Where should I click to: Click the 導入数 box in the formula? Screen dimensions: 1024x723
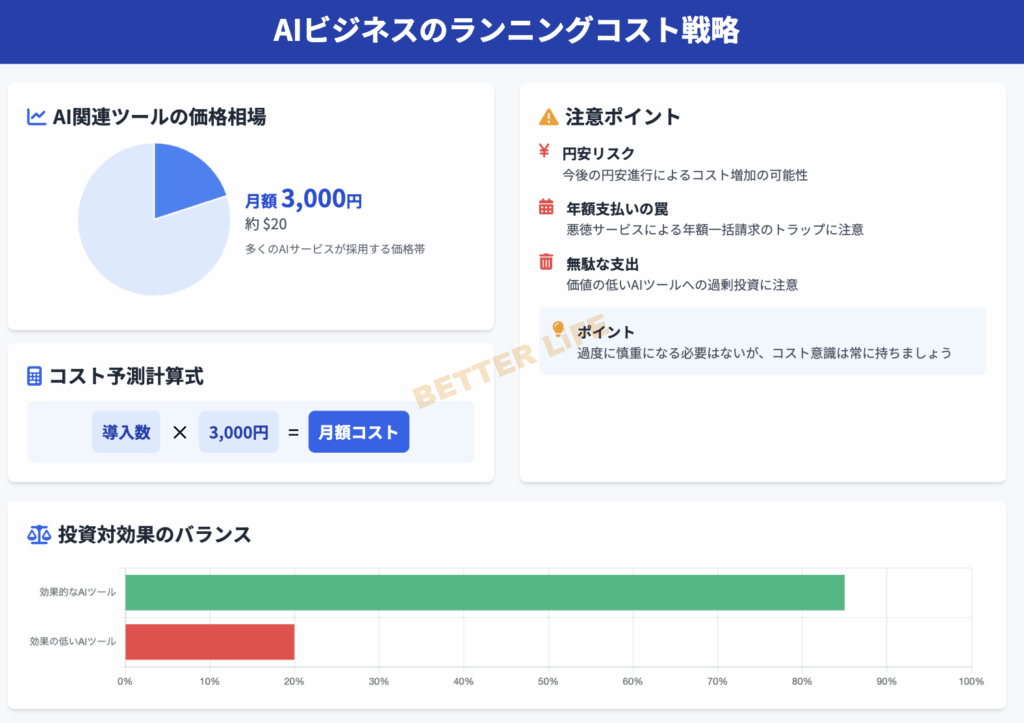click(126, 432)
